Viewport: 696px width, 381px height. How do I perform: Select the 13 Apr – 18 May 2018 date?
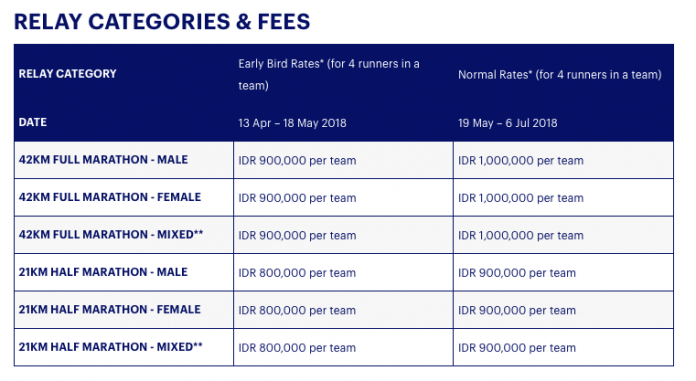292,123
